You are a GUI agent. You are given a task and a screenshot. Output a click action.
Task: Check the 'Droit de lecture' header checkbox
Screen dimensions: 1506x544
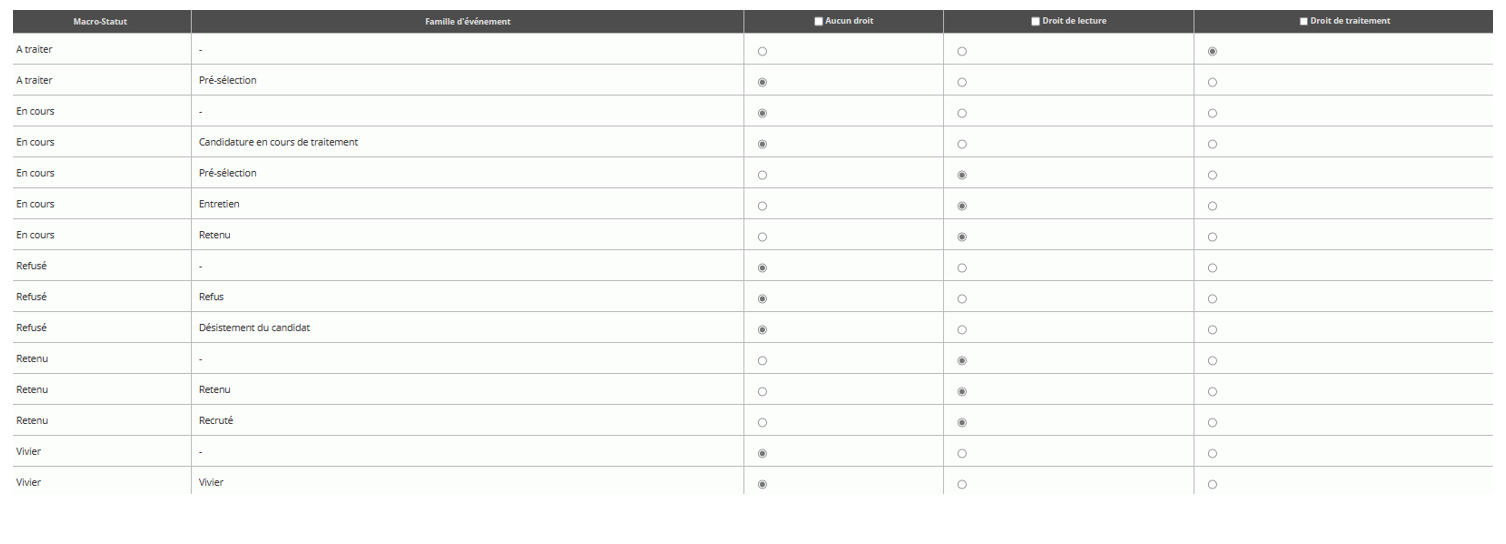[x=1035, y=21]
